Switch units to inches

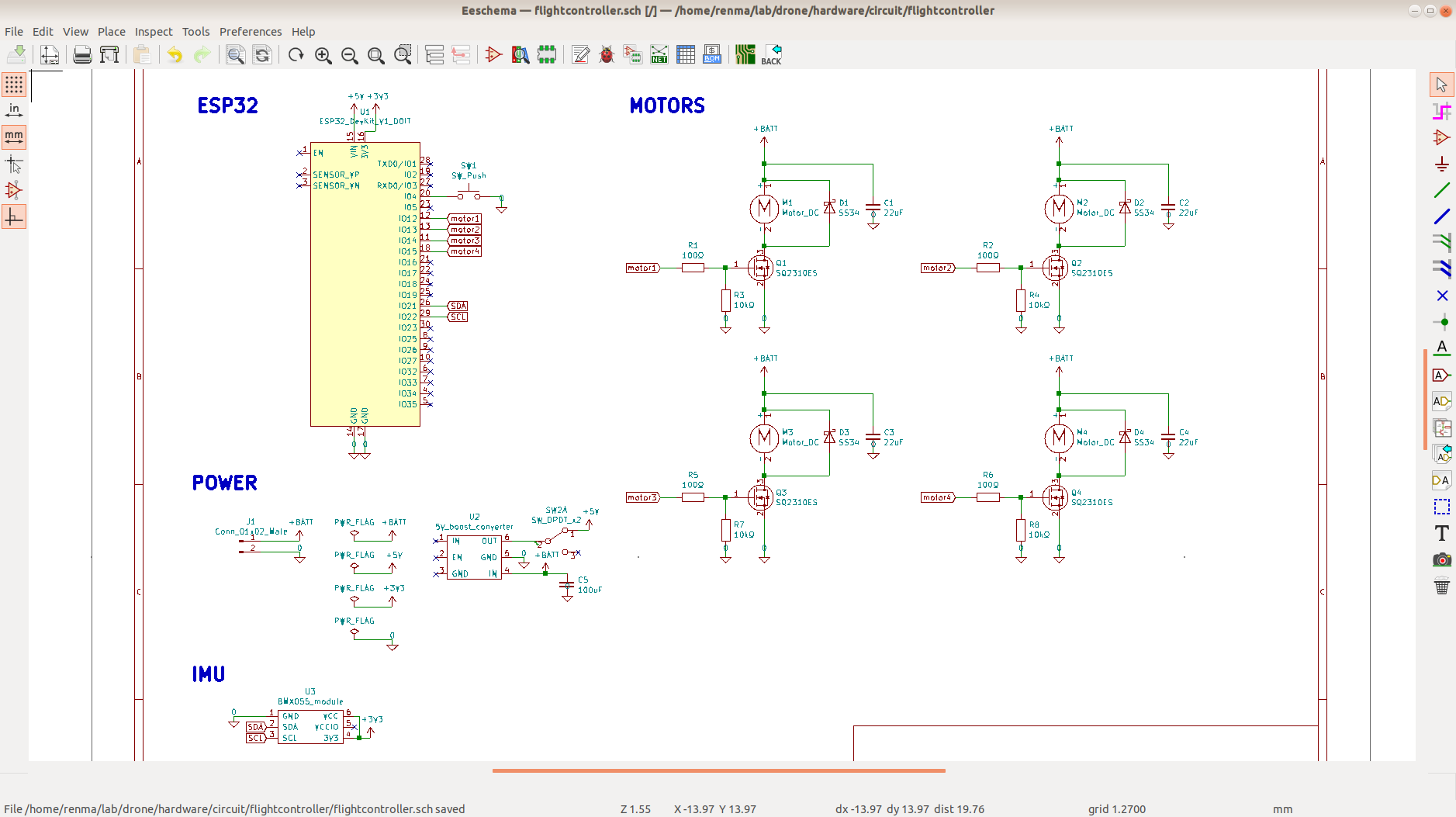pos(14,111)
